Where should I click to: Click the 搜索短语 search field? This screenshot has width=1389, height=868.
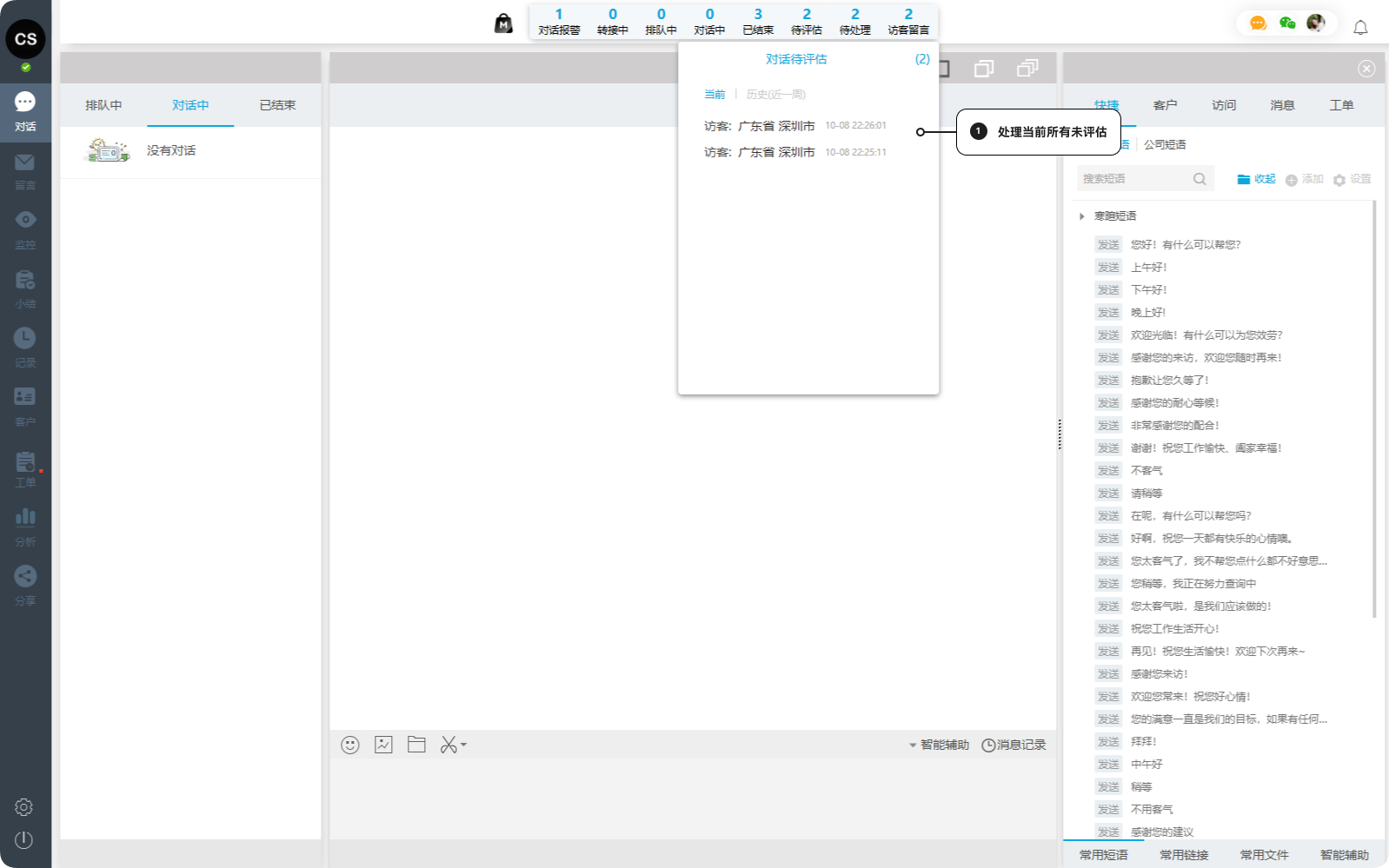tap(1134, 179)
